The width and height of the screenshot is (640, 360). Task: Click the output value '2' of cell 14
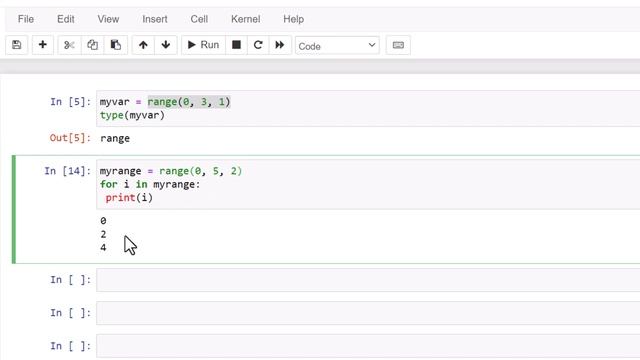coord(103,234)
